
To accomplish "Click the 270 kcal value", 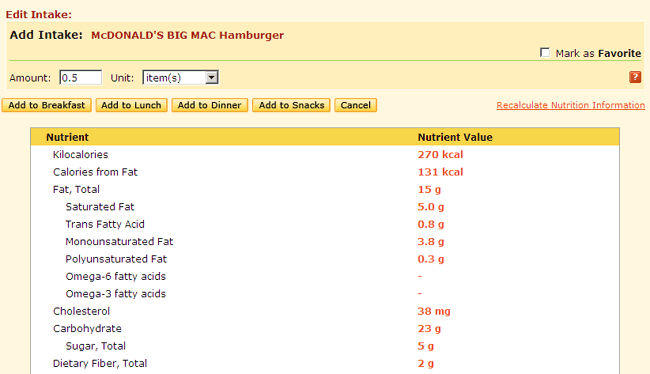I will pyautogui.click(x=440, y=155).
